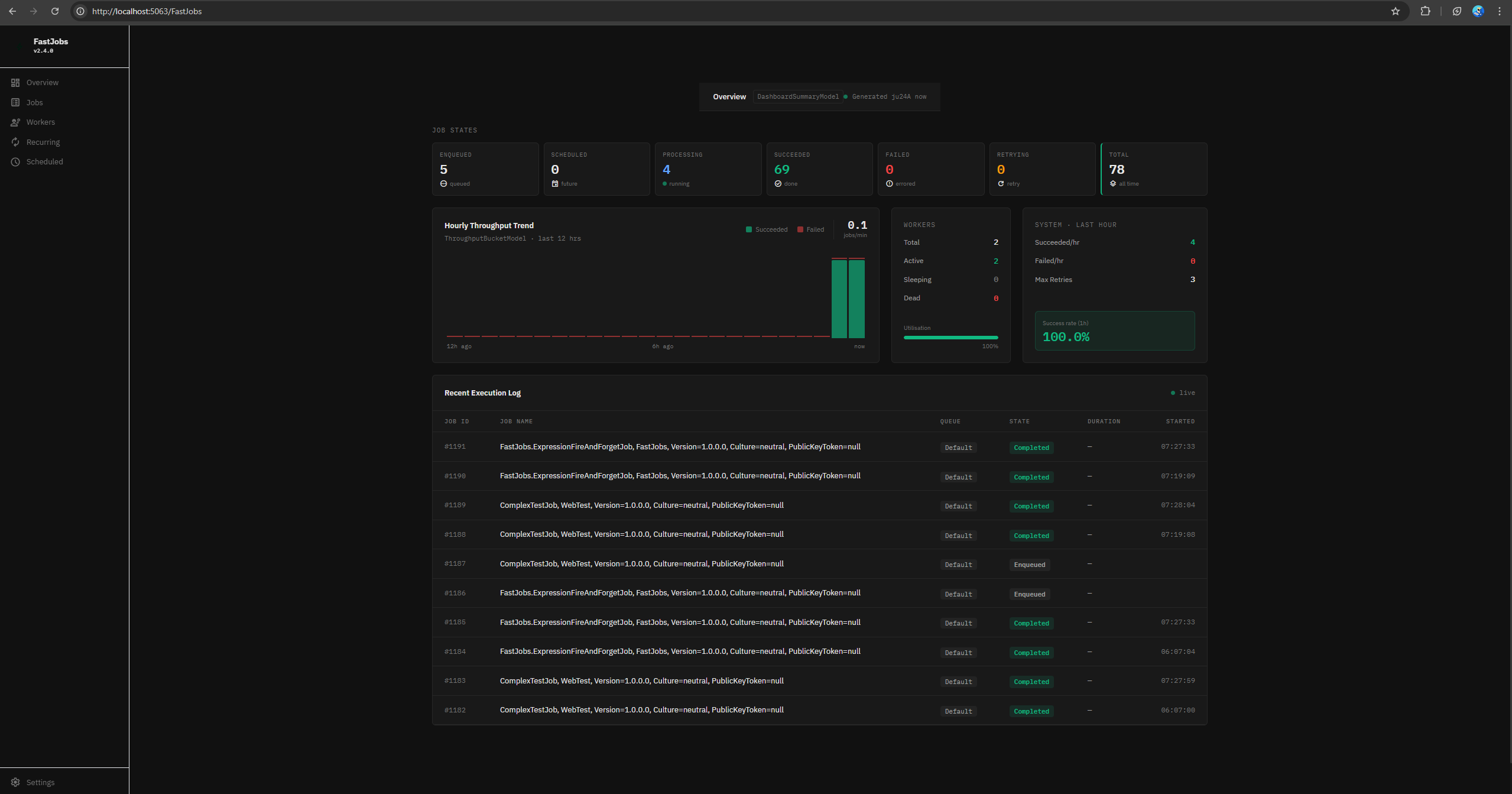1512x794 pixels.
Task: Open job #1191 link
Action: 455,446
